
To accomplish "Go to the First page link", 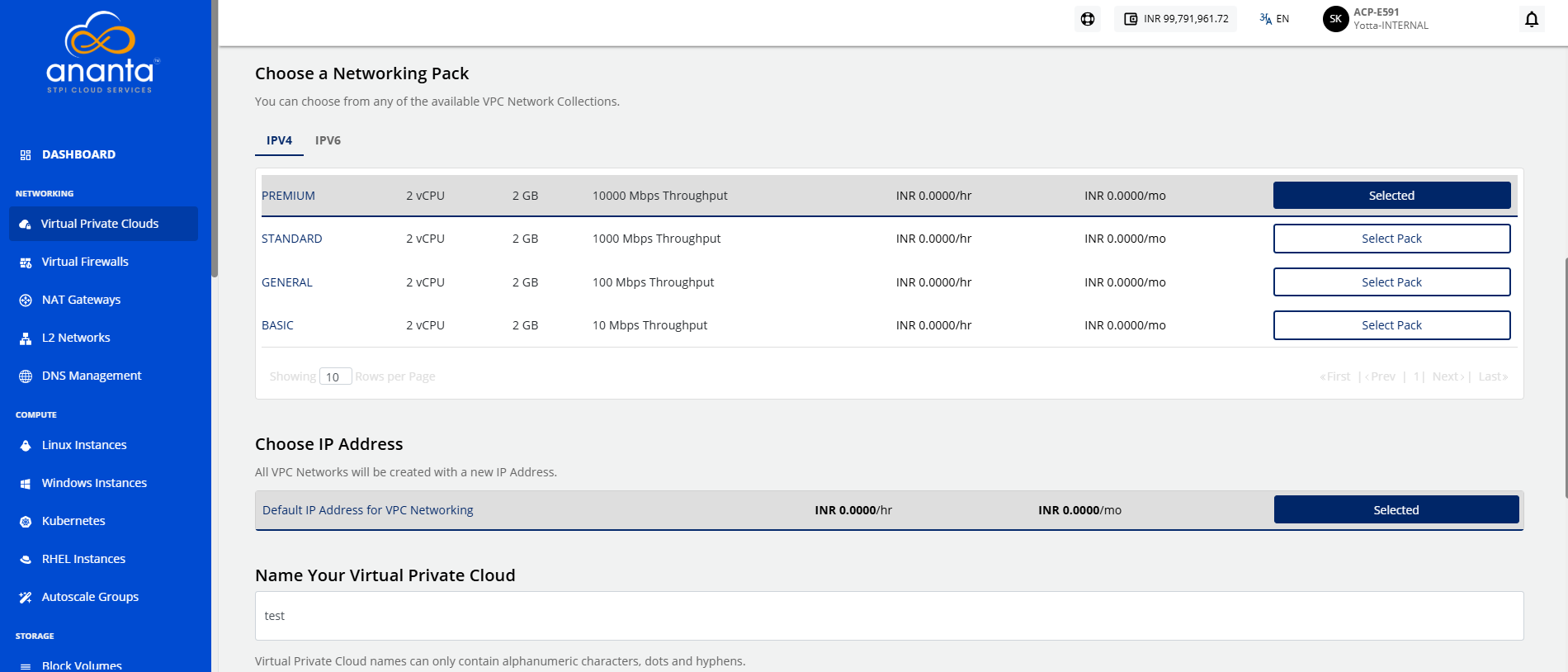I will tap(1335, 376).
